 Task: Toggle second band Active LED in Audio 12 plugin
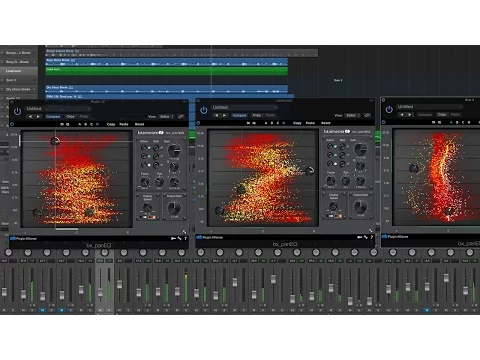(149, 156)
